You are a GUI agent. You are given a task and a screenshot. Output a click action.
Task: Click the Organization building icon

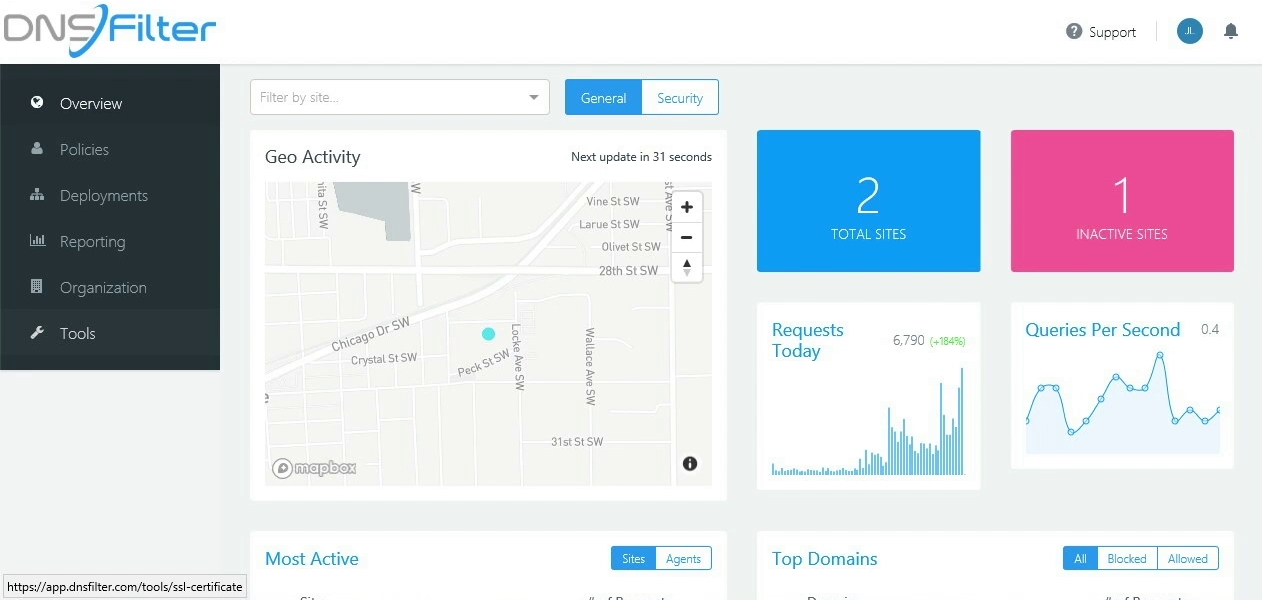37,287
